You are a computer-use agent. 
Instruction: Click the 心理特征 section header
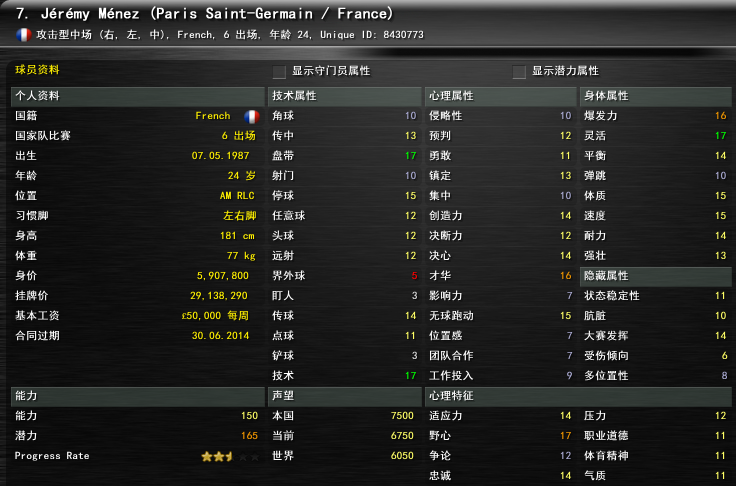point(578,396)
